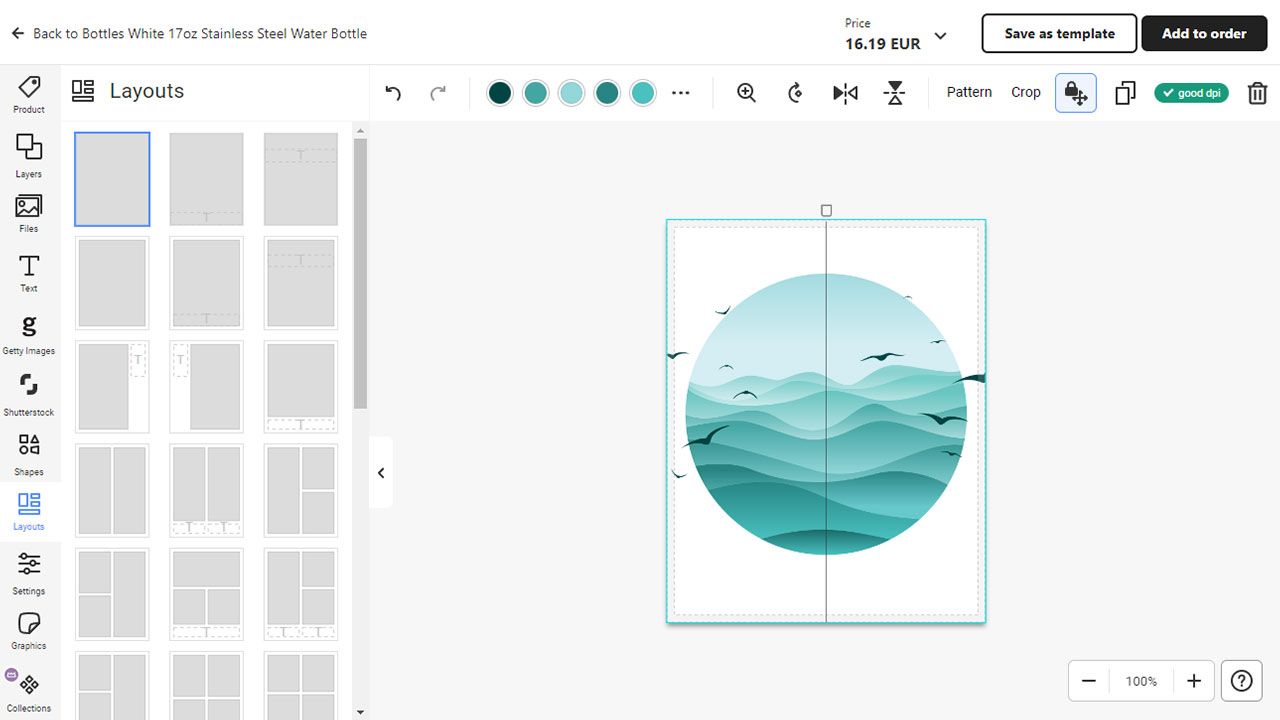The width and height of the screenshot is (1280, 720).
Task: Select layout with text at bottom, first row
Action: pyautogui.click(x=206, y=179)
